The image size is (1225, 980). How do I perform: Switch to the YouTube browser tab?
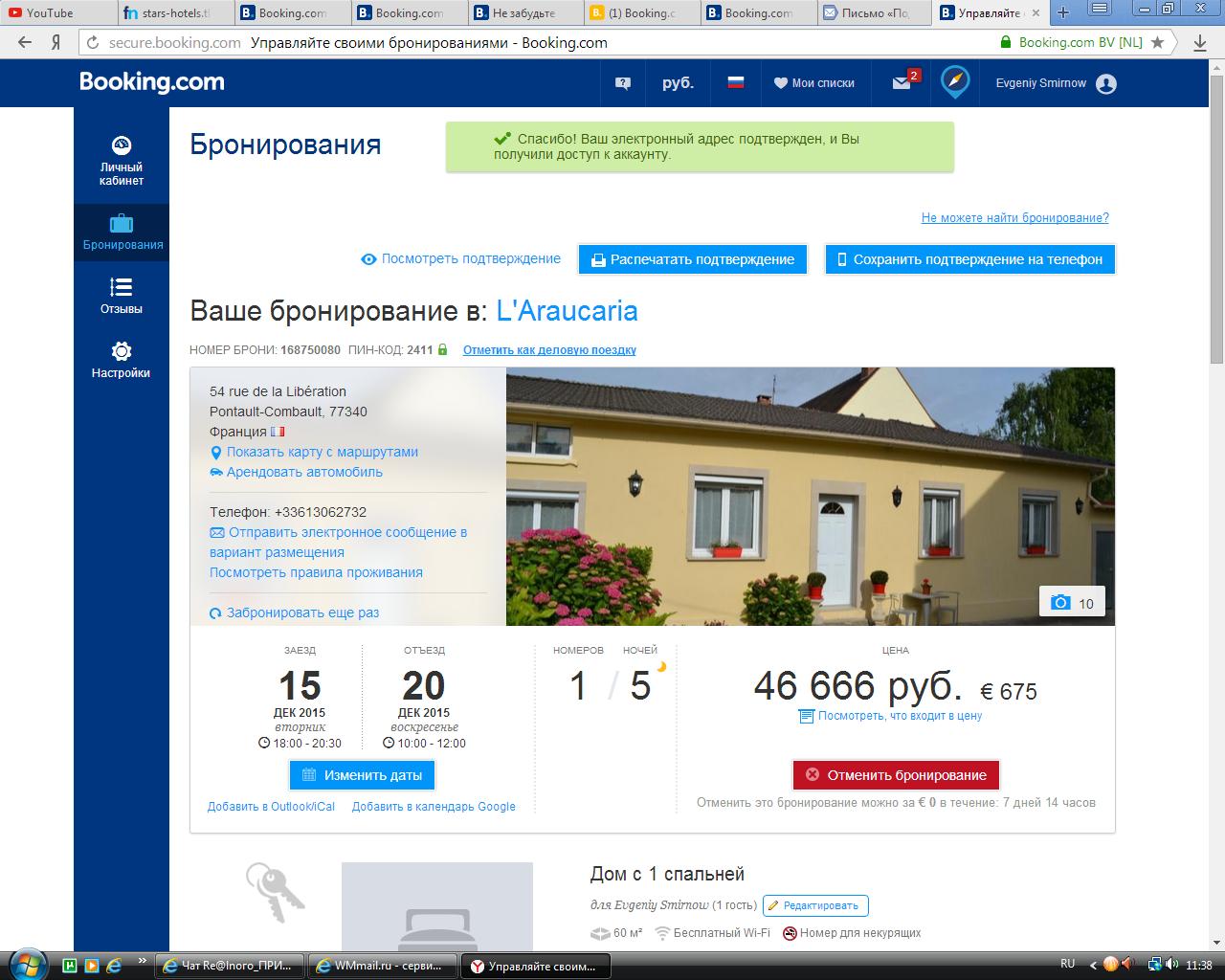click(x=56, y=13)
